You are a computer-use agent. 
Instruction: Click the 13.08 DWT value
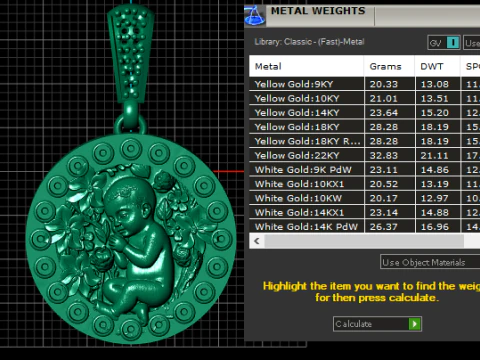coord(435,84)
